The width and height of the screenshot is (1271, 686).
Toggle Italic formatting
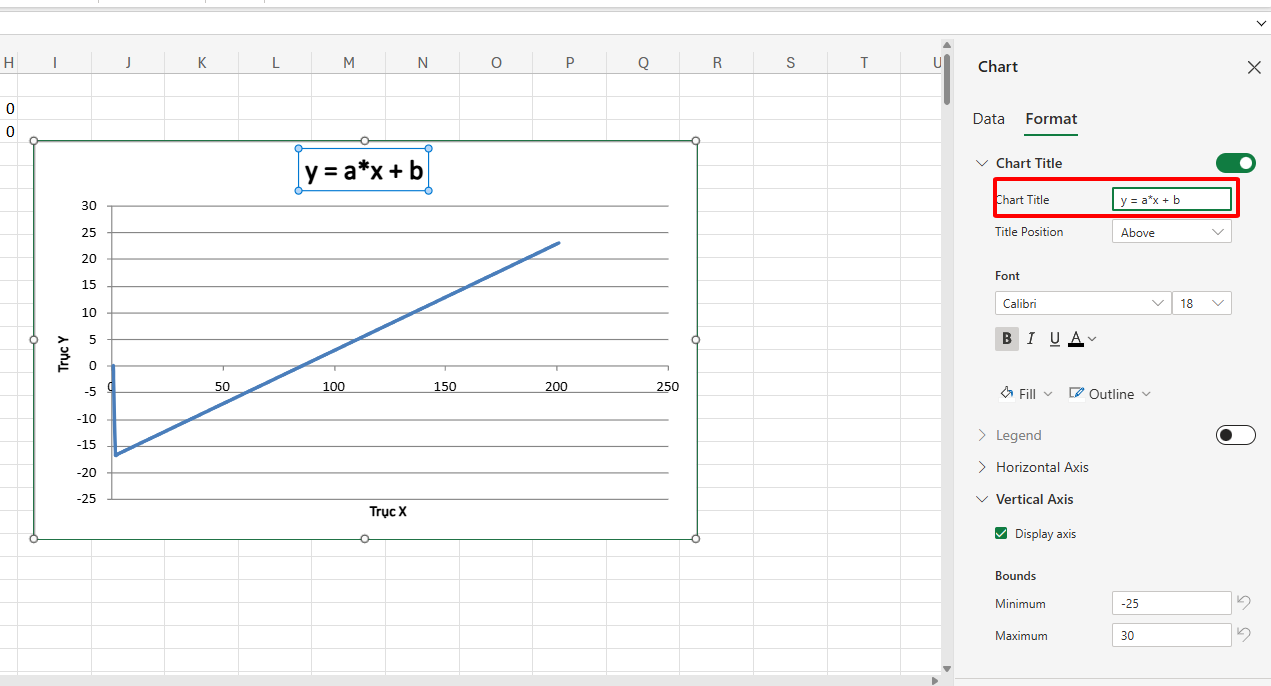tap(1031, 339)
